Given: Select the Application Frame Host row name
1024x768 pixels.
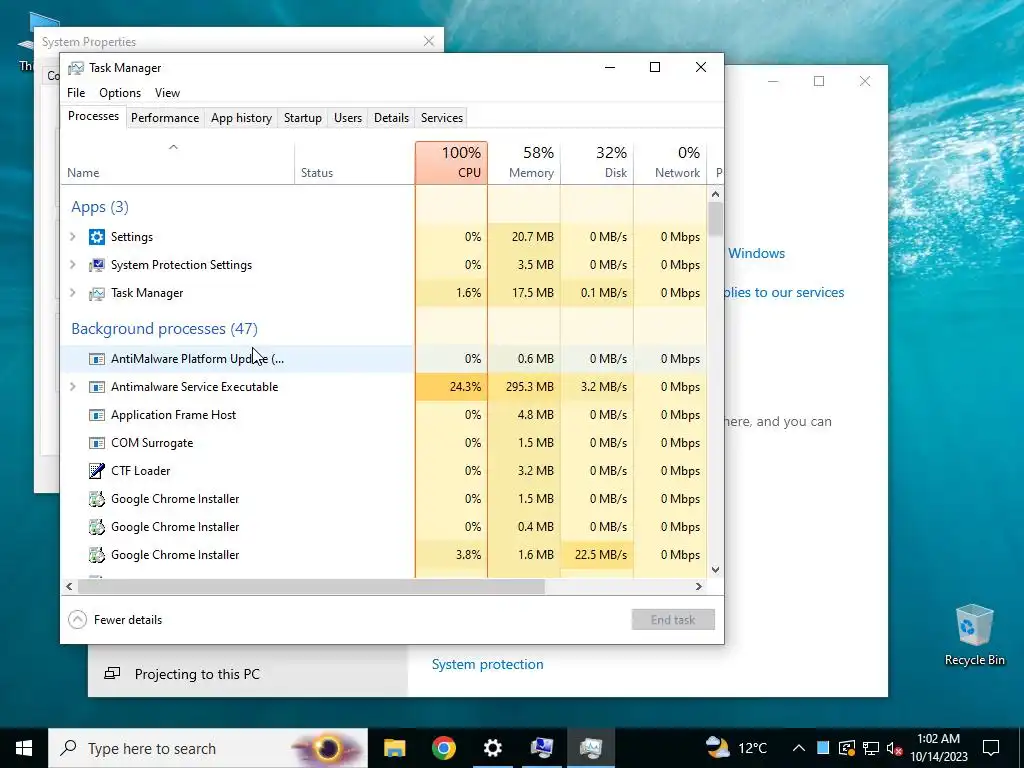Looking at the screenshot, I should click(x=174, y=415).
